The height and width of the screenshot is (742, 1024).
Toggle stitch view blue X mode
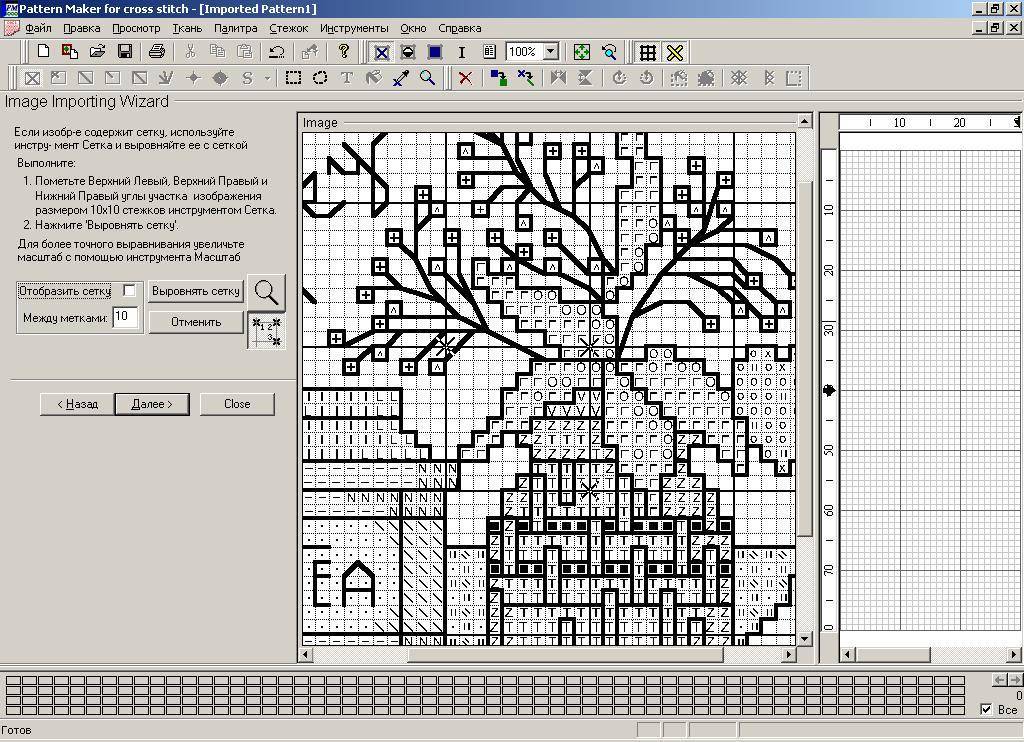(x=381, y=52)
